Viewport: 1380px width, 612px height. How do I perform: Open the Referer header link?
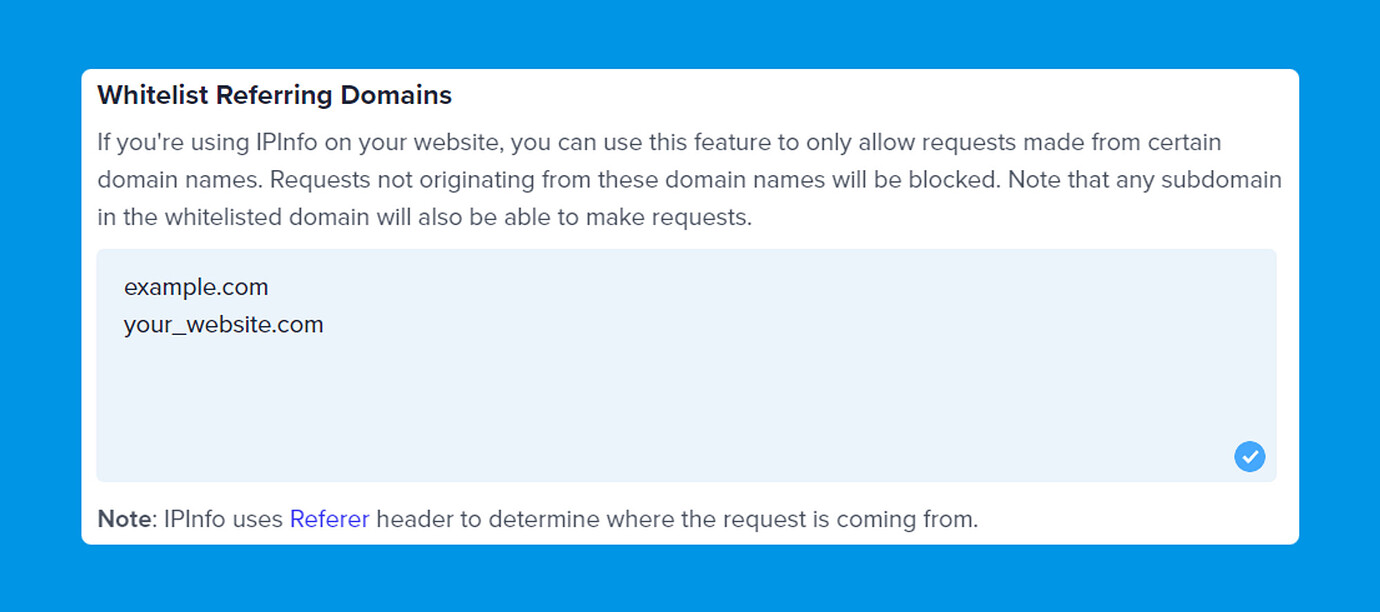pyautogui.click(x=330, y=519)
